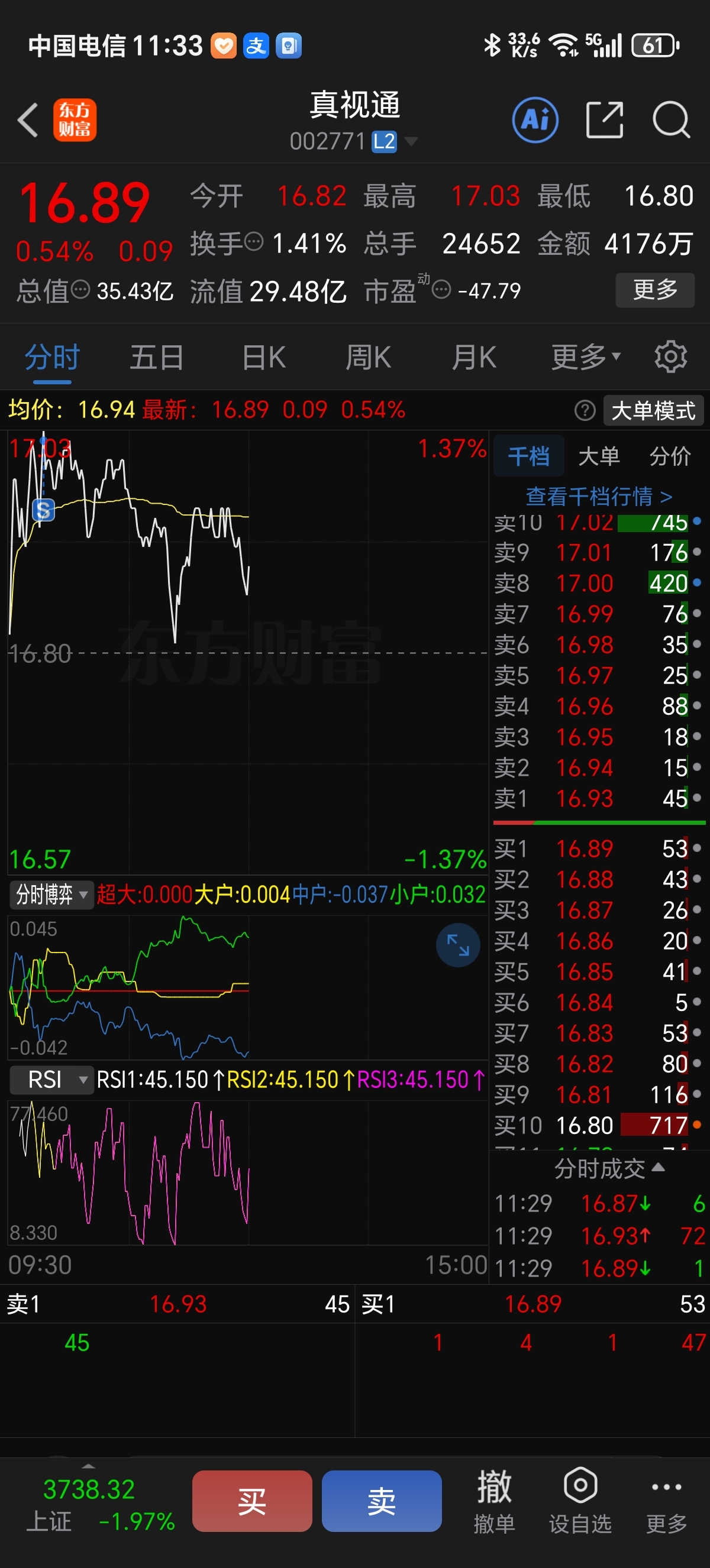This screenshot has width=710, height=1568.
Task: Select 买9 price 16.81 row
Action: (x=599, y=1095)
